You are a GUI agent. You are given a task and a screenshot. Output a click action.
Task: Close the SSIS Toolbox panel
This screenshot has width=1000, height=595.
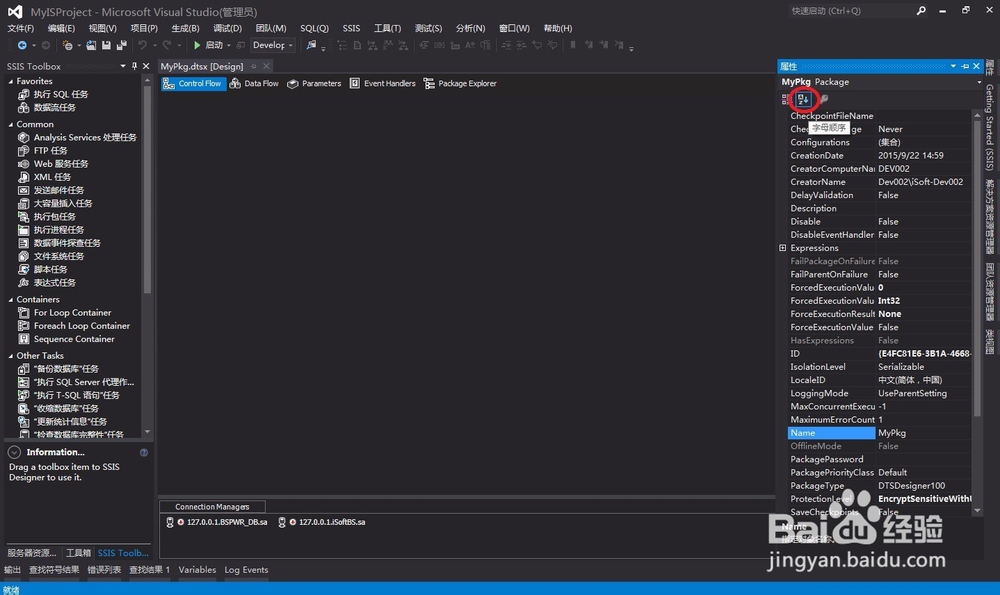point(146,66)
